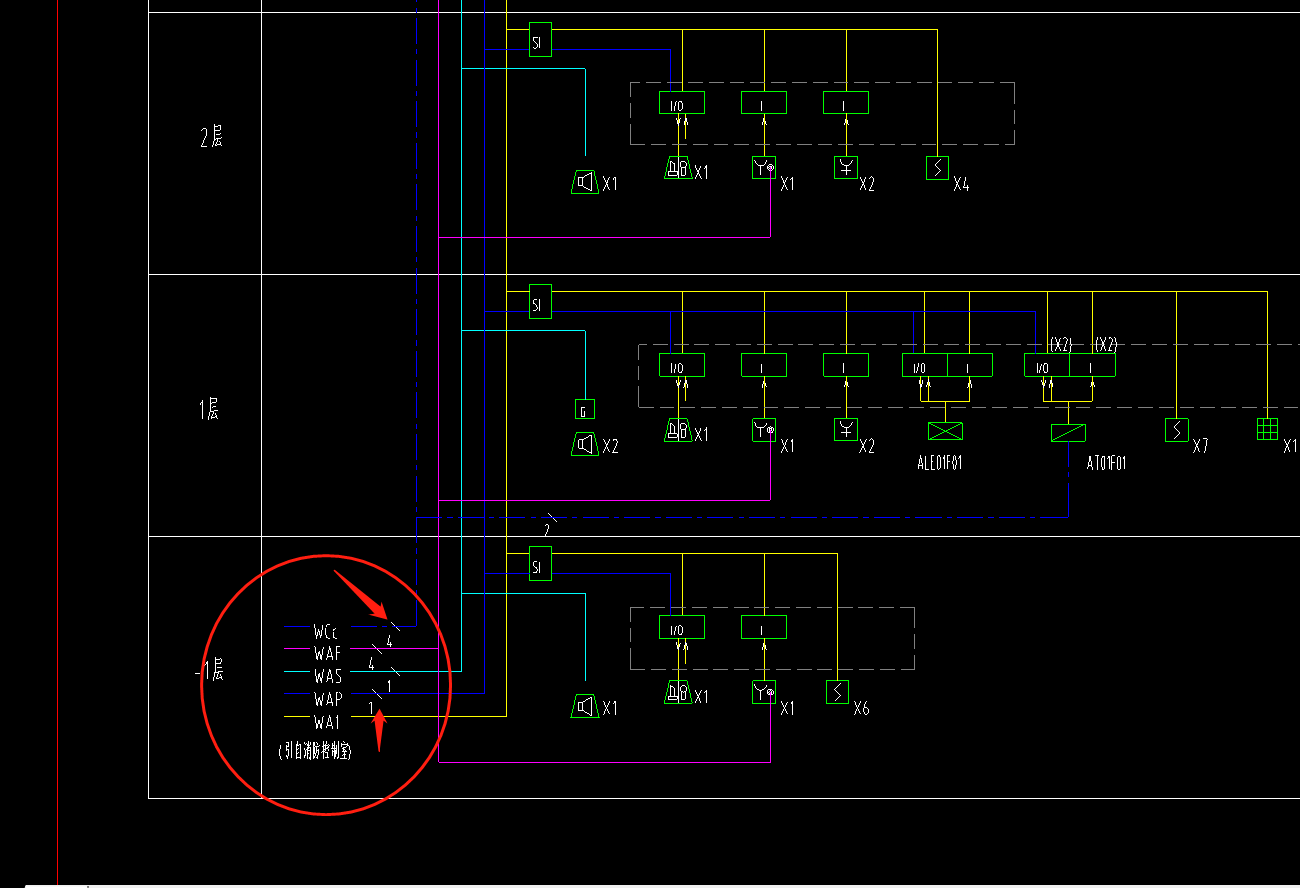Select the fire phone jack symbol on 1层
Image resolution: width=1300 pixels, height=888 pixels.
(x=764, y=430)
